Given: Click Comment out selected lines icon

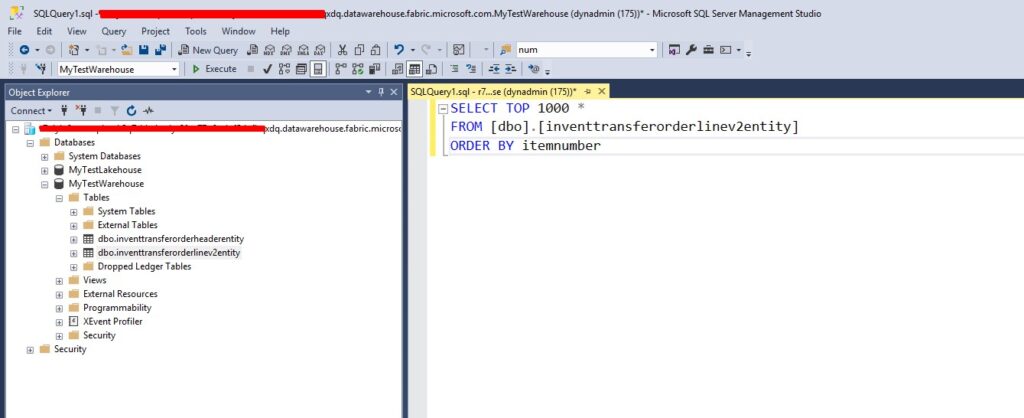Looking at the screenshot, I should pyautogui.click(x=454, y=69).
